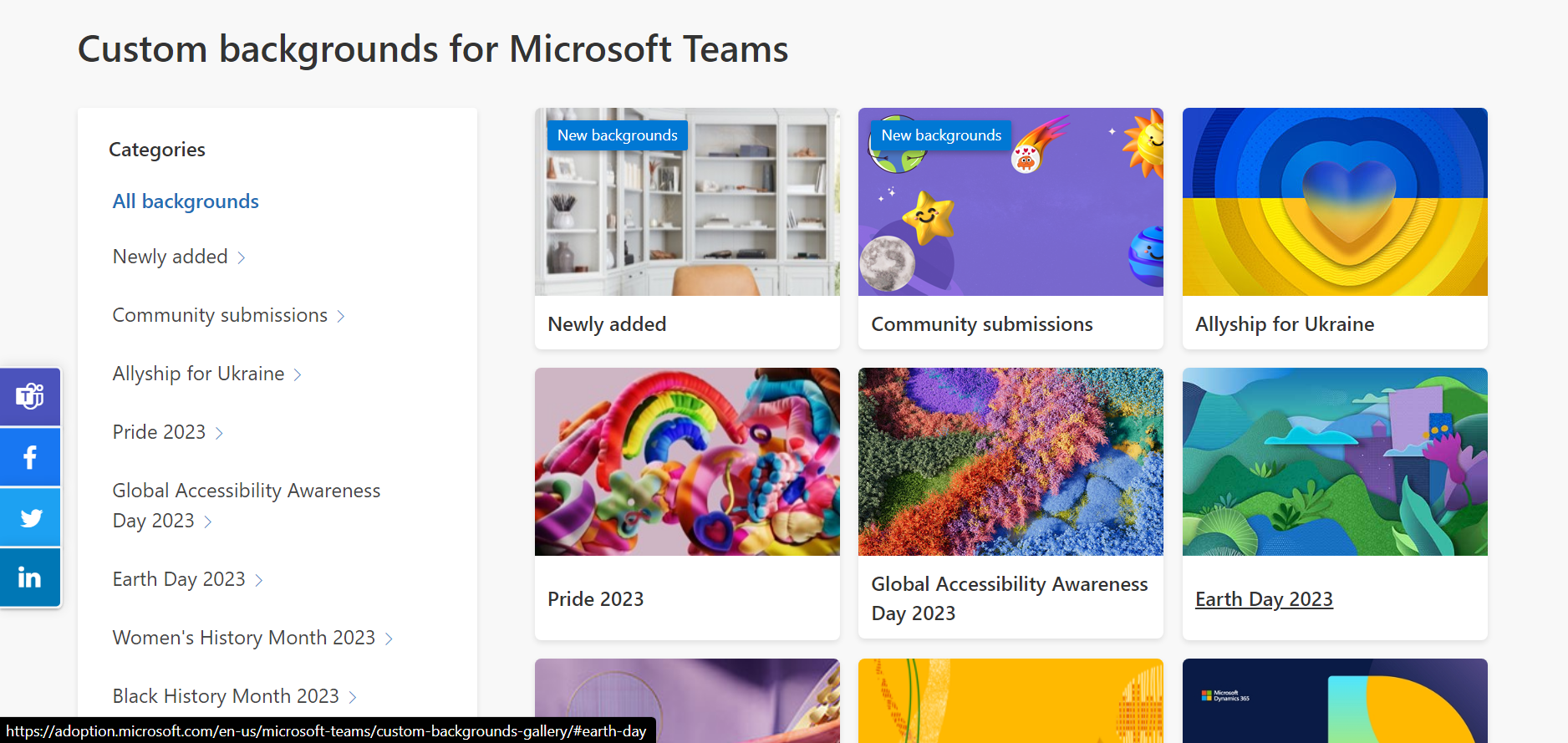Click New backgrounds badge on bookshelf card
This screenshot has width=1568, height=743.
[x=618, y=135]
